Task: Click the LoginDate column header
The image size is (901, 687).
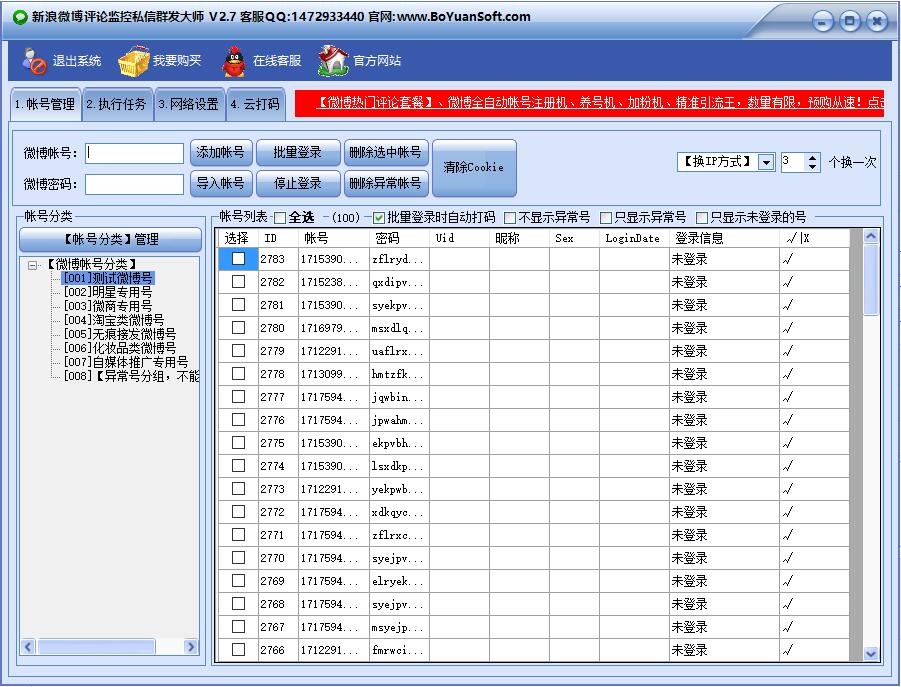Action: 634,238
